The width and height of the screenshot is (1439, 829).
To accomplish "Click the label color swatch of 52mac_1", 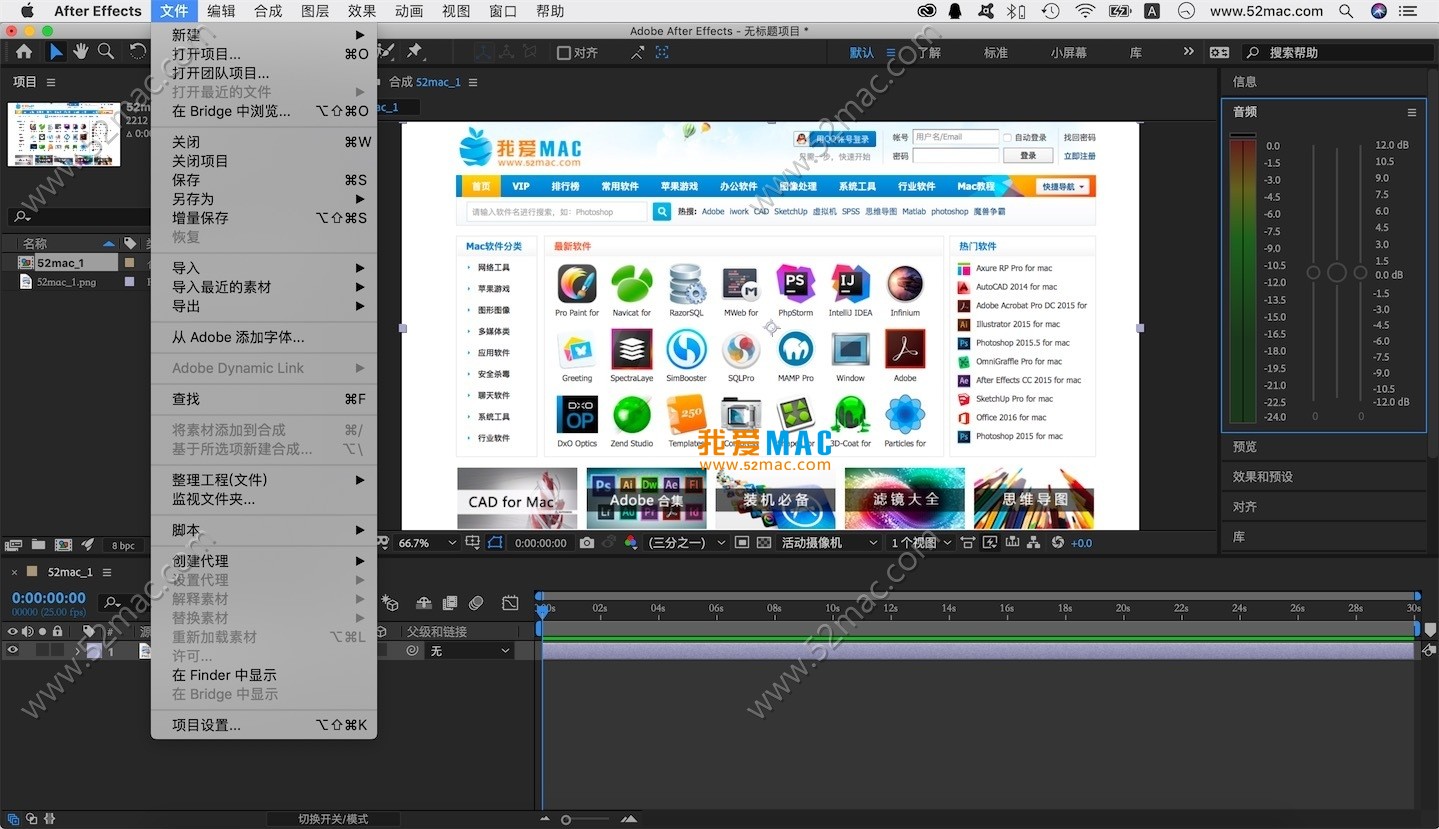I will (x=128, y=263).
